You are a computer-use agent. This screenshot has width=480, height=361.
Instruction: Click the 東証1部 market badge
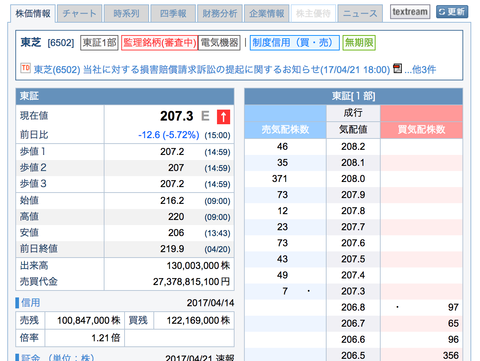tap(99, 43)
